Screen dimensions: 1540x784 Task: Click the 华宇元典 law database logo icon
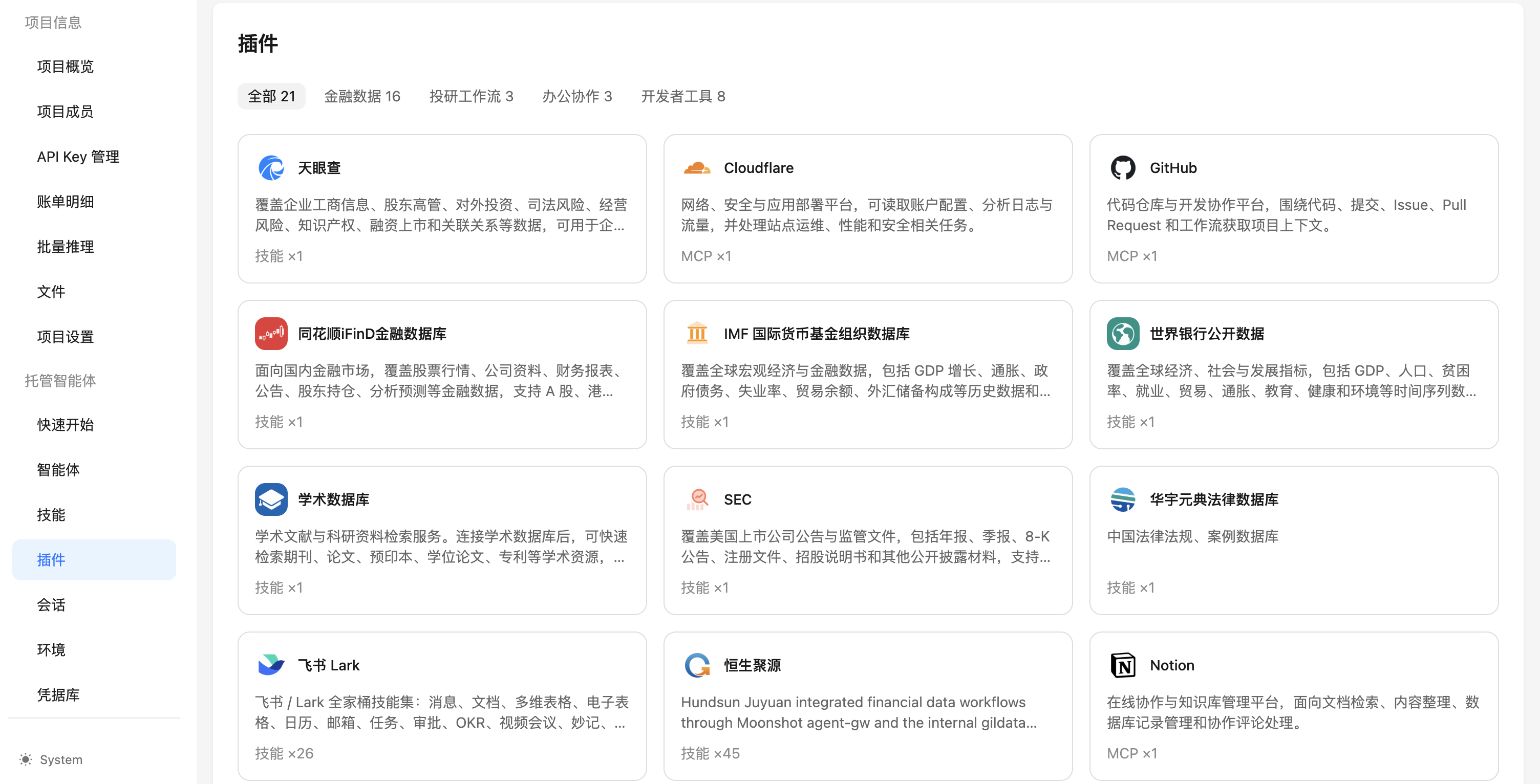[1122, 499]
